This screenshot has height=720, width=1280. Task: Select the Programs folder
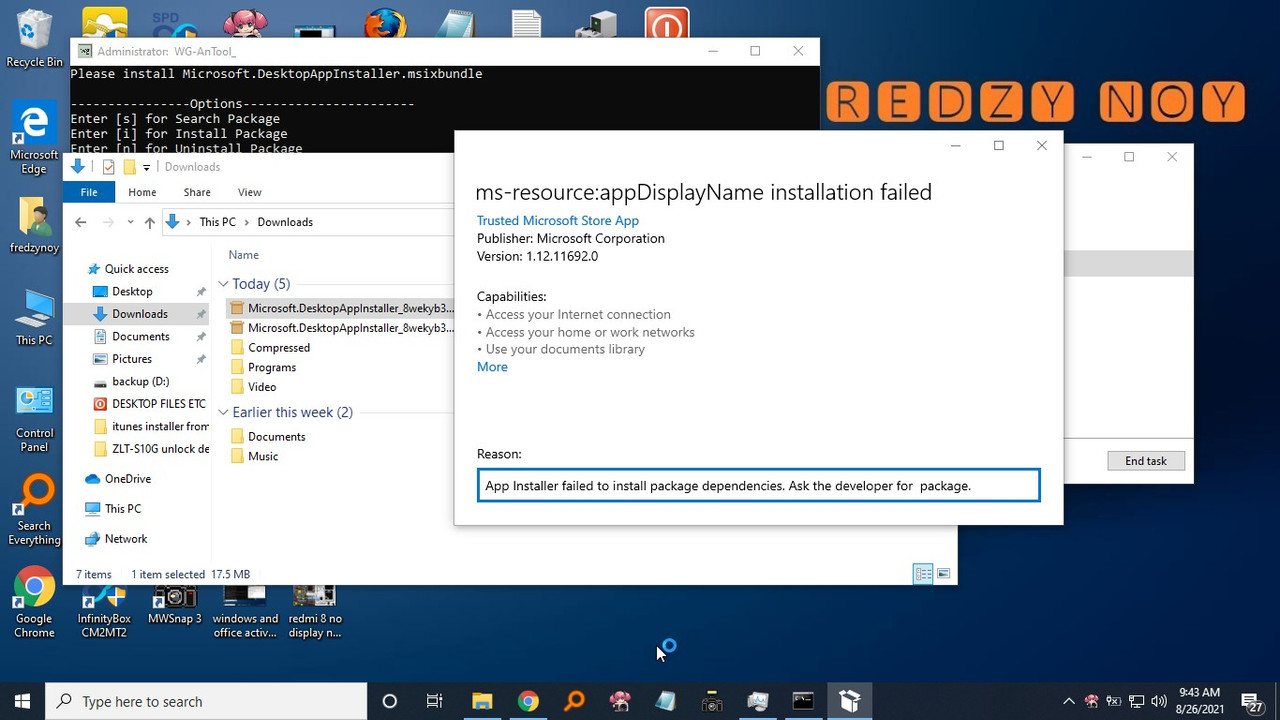click(x=272, y=367)
